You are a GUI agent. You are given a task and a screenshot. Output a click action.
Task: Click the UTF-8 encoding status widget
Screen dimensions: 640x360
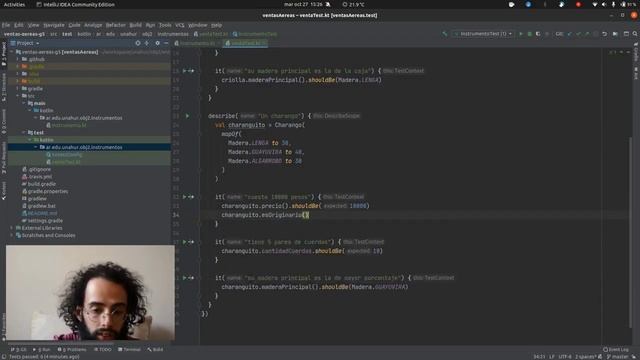(565, 357)
